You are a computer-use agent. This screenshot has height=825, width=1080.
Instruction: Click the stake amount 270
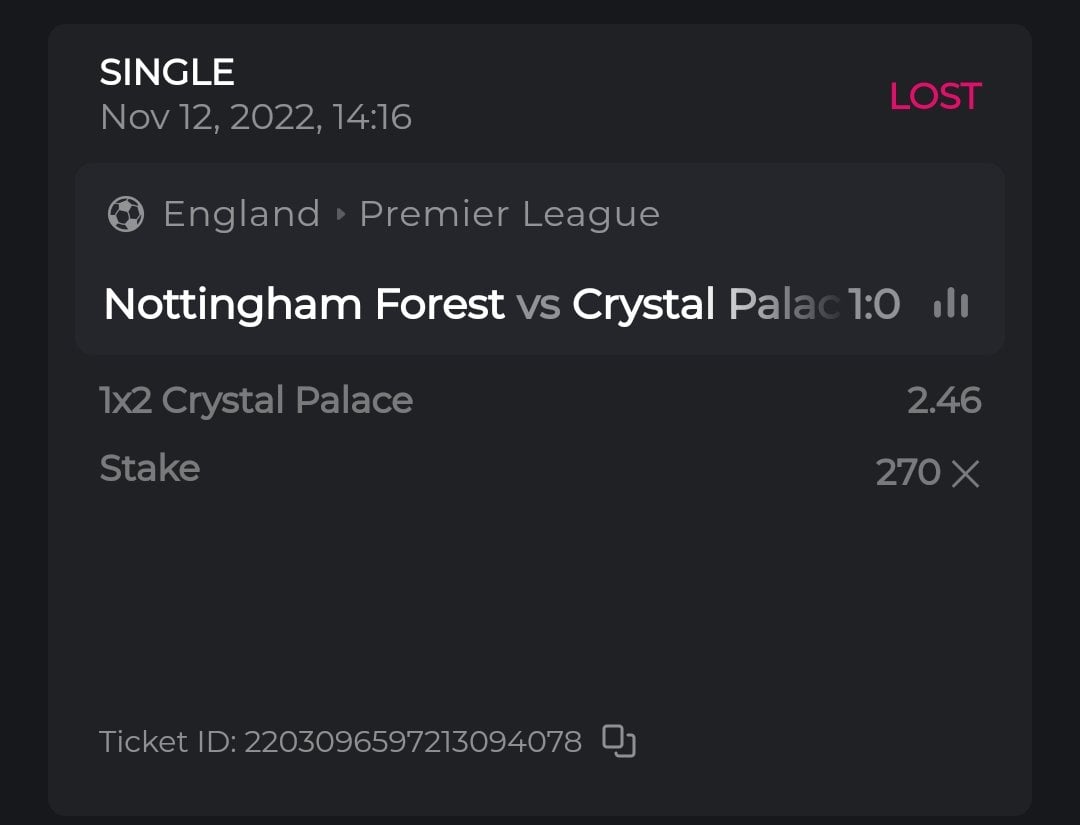click(908, 472)
